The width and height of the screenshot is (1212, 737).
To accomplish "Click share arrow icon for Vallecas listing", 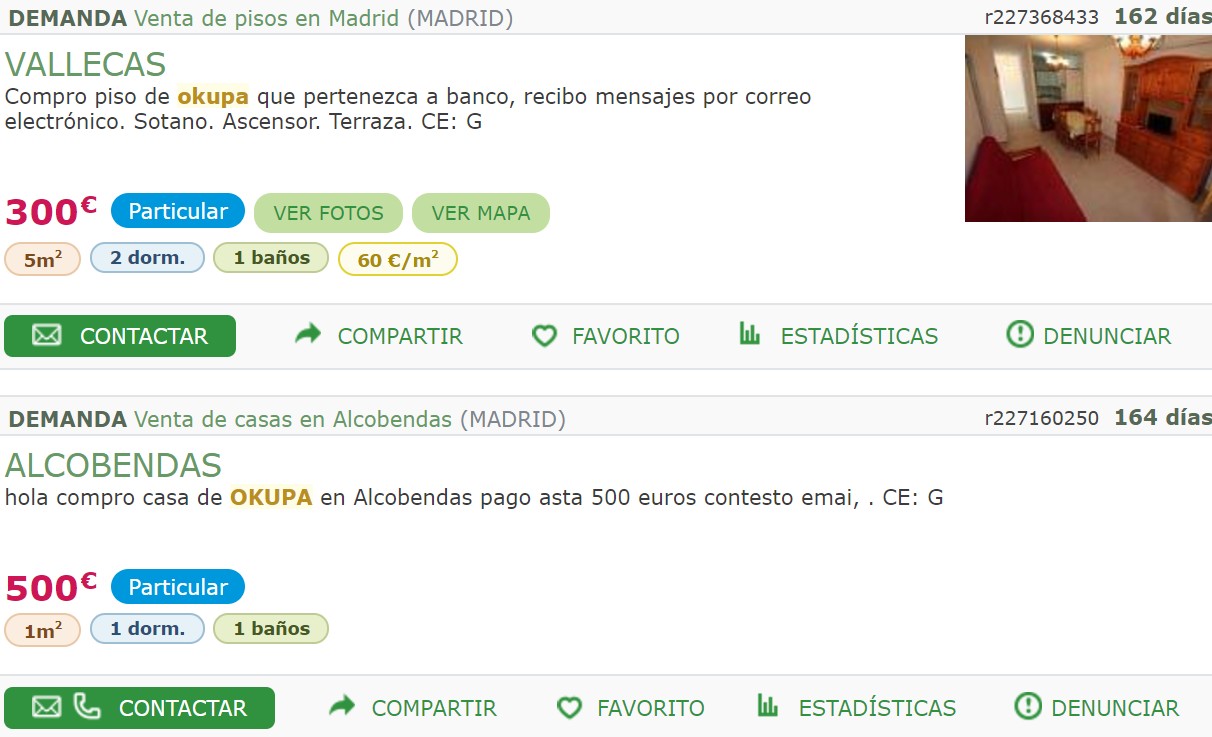I will click(x=308, y=335).
